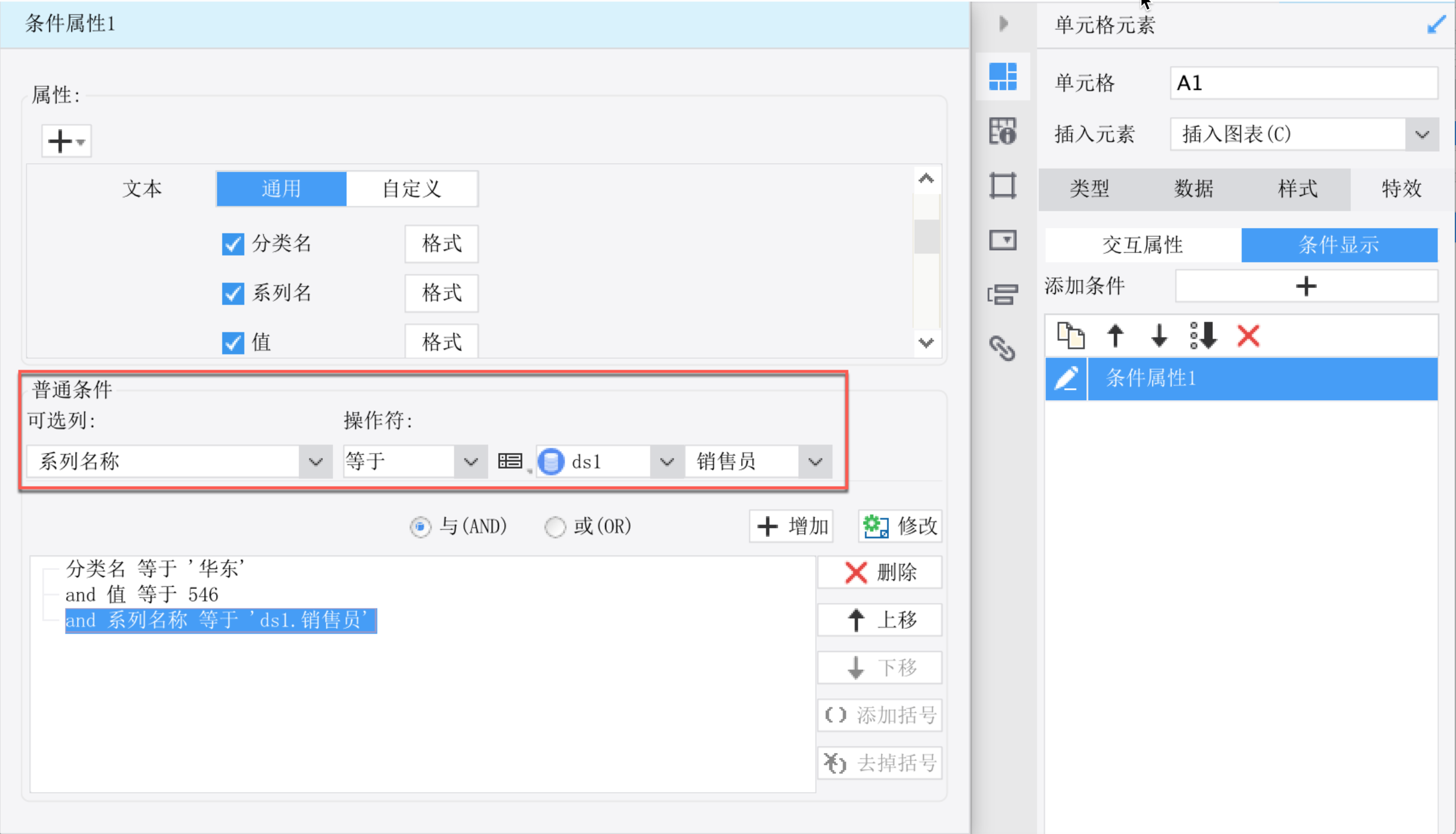This screenshot has height=834, width=1456.
Task: Click the 删除 button
Action: (879, 572)
